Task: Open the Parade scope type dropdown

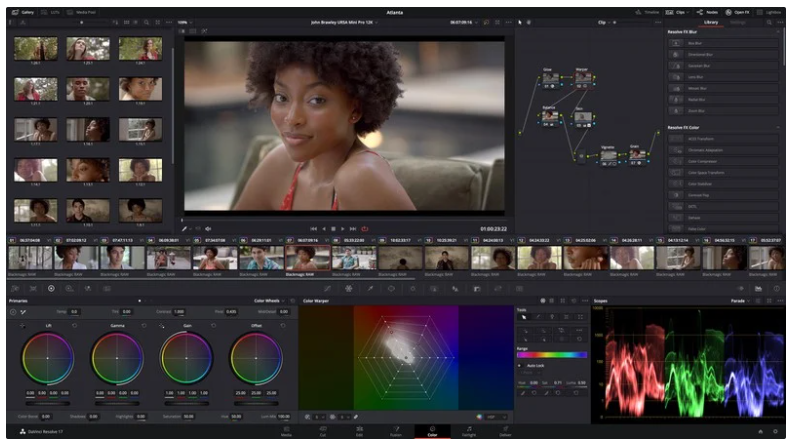Action: [740, 301]
